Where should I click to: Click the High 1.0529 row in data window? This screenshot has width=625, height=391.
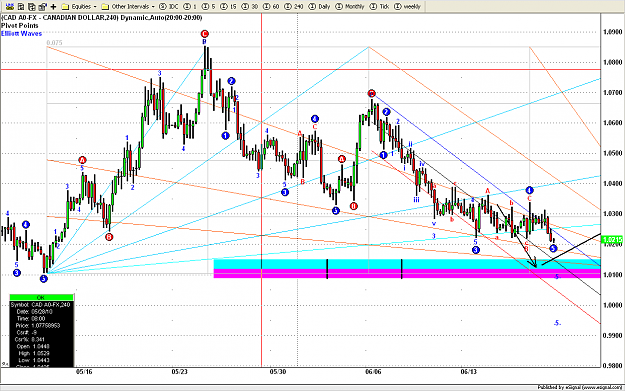[x=41, y=353]
